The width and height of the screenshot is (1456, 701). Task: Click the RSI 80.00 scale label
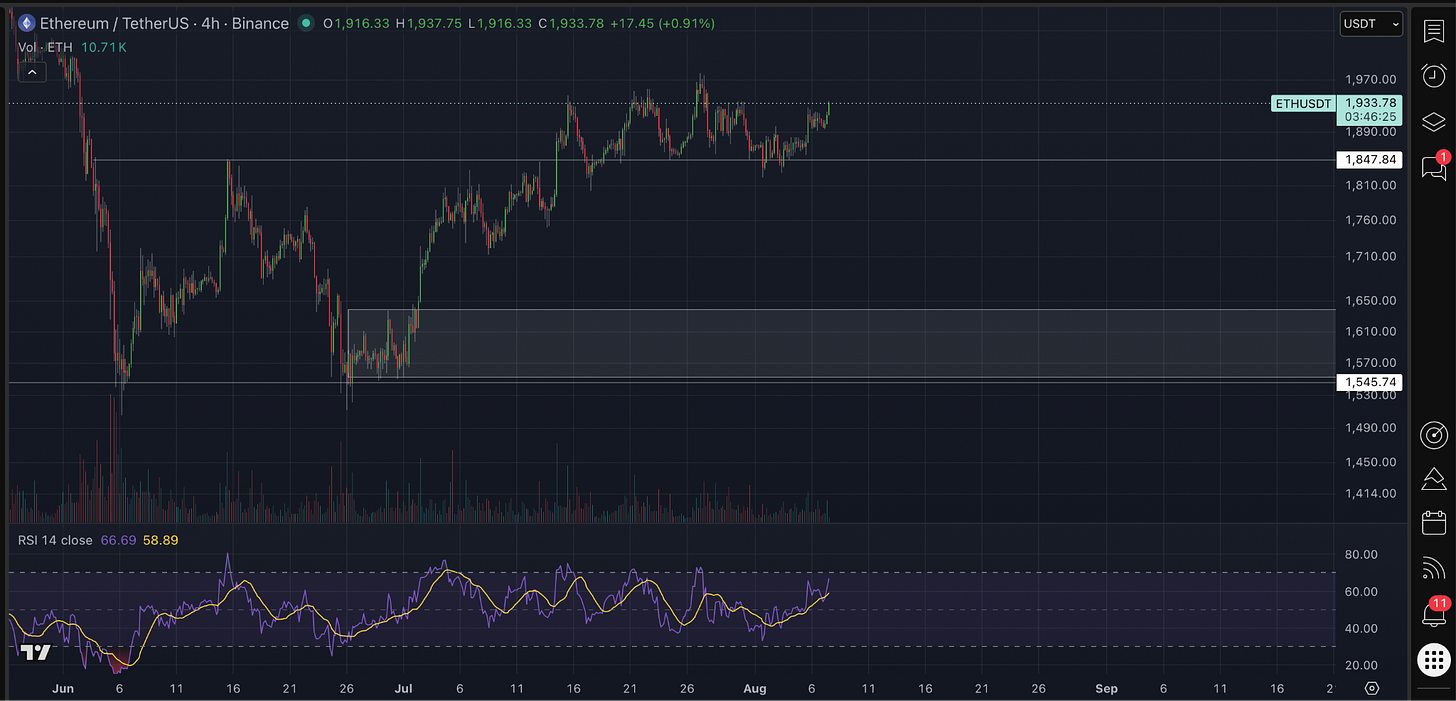point(1363,554)
